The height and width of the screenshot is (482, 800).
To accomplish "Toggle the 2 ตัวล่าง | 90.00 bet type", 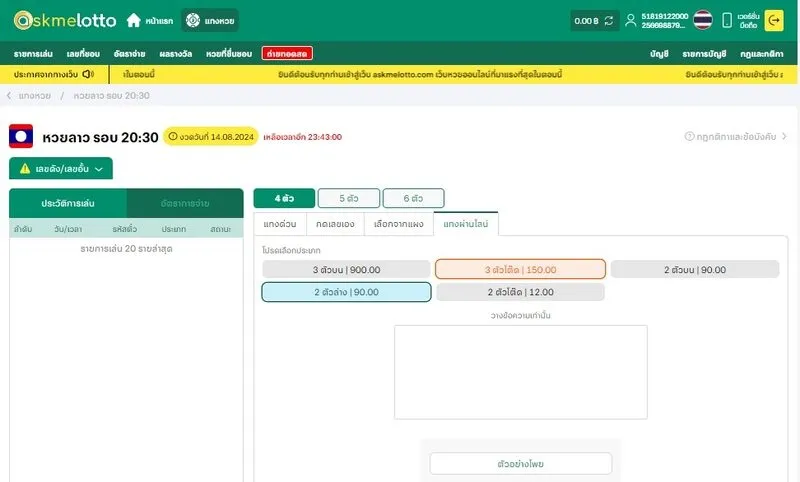I will coord(346,292).
